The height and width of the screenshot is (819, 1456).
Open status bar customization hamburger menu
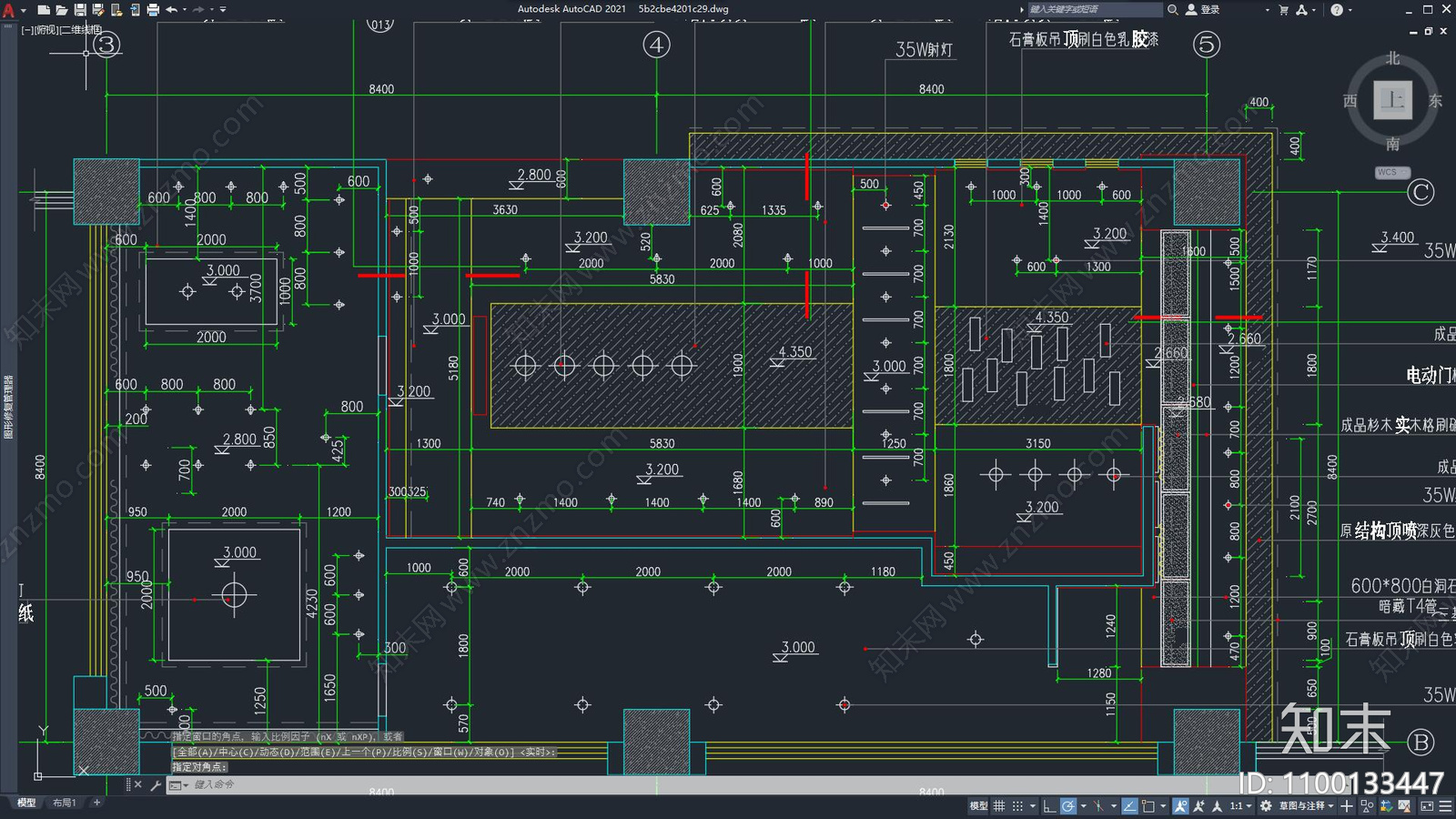point(1445,806)
